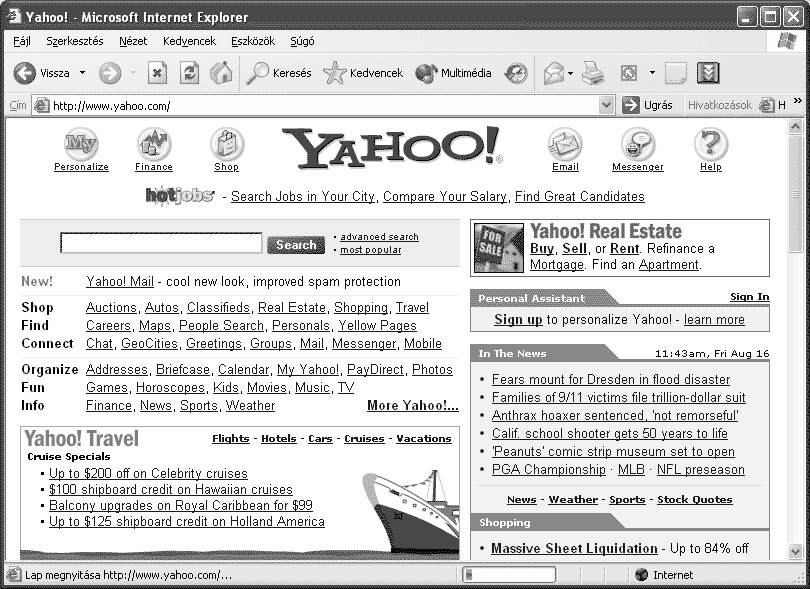
Task: Open Yahoo Personalize My icon
Action: tap(81, 144)
